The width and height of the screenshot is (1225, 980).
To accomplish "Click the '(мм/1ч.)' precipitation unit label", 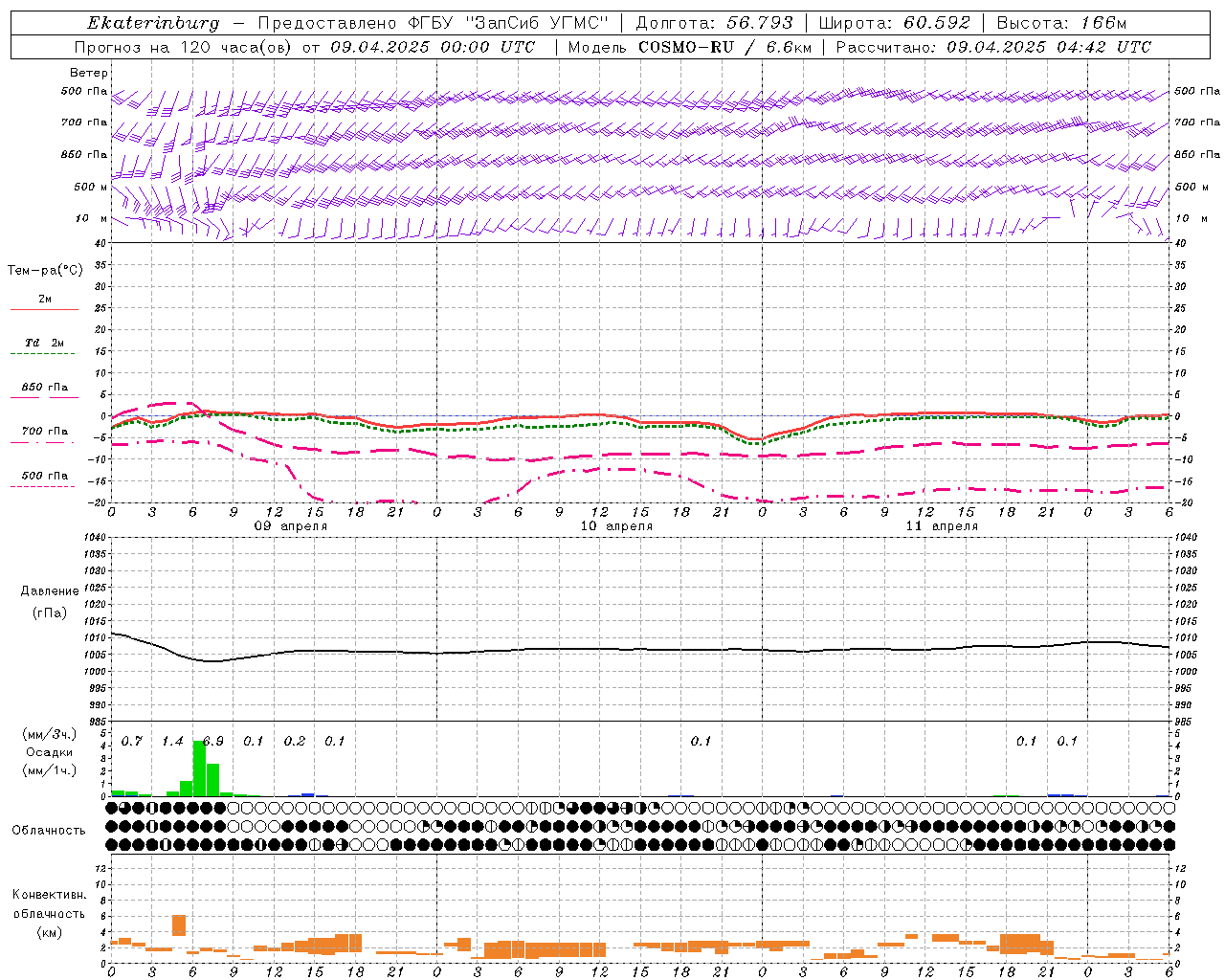I will click(x=50, y=770).
